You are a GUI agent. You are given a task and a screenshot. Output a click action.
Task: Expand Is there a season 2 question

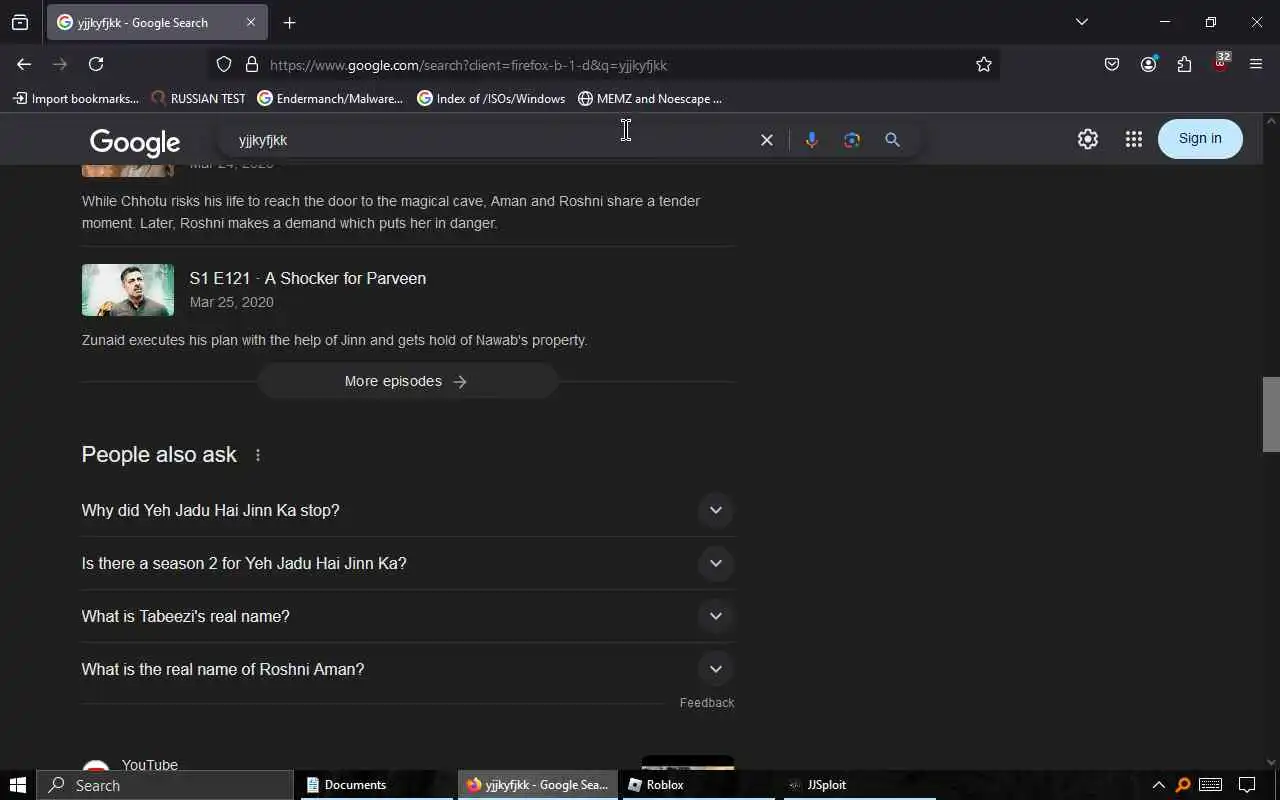408,563
